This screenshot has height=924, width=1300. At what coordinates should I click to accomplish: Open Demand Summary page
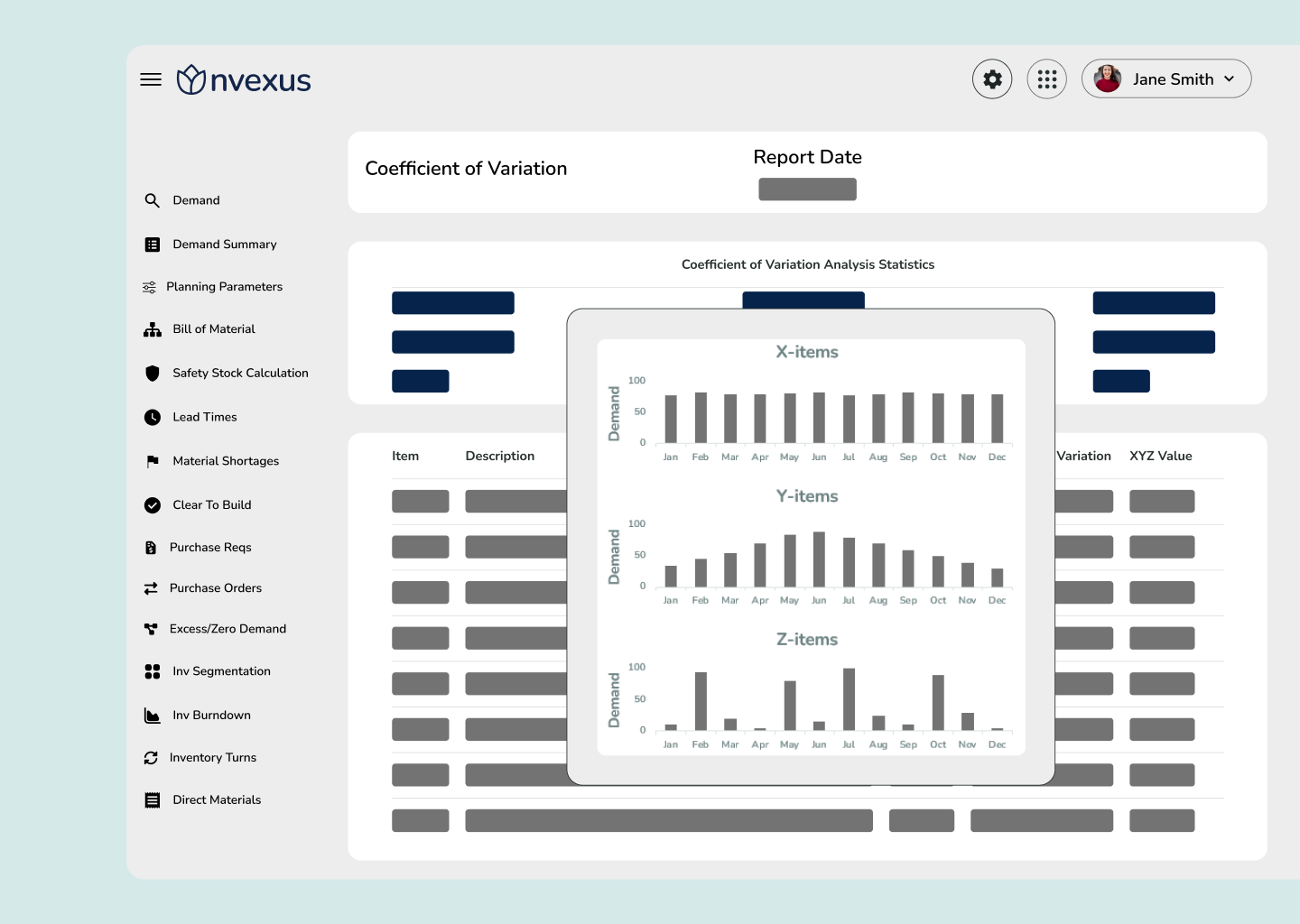point(225,245)
